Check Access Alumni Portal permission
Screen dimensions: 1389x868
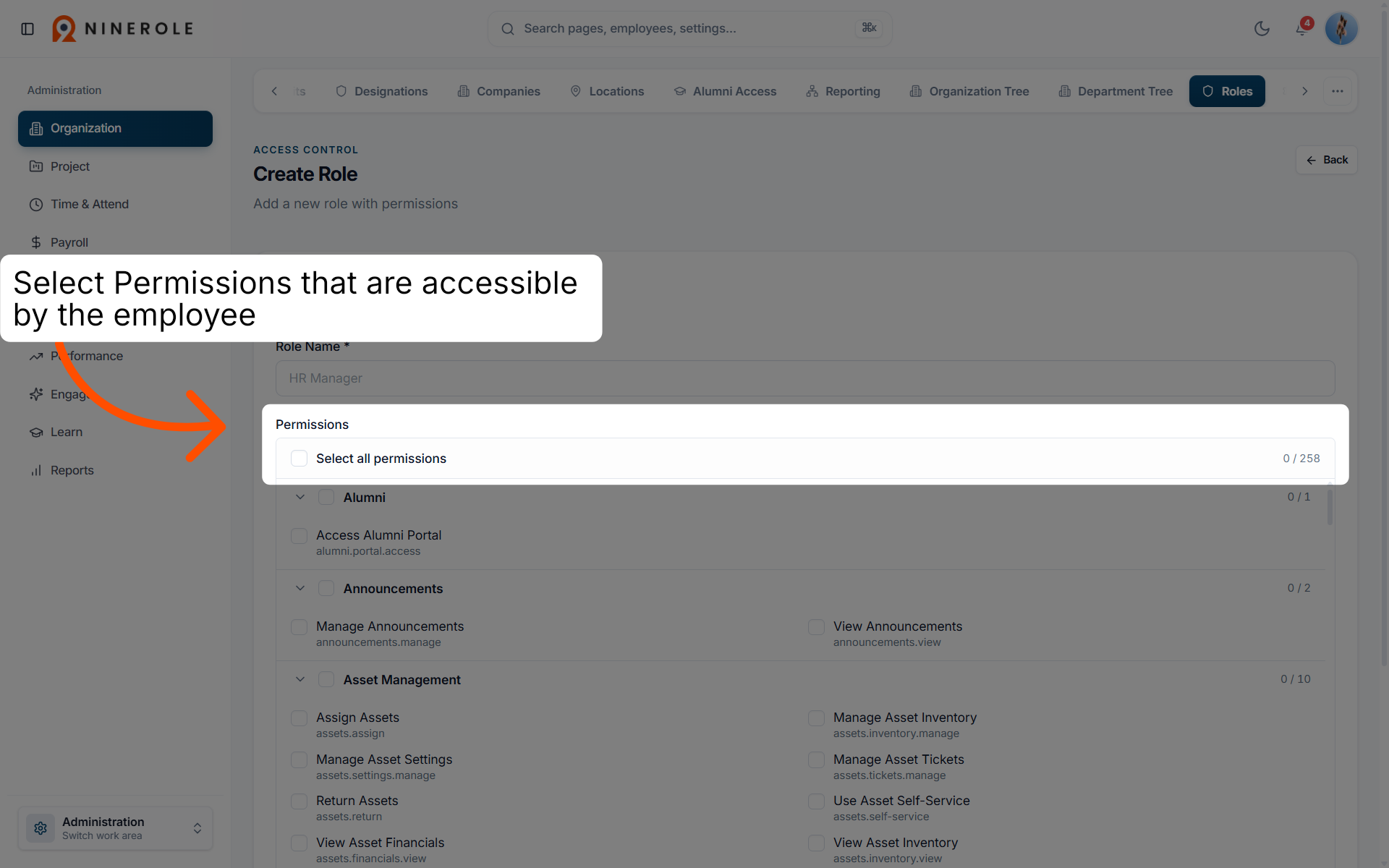click(299, 536)
